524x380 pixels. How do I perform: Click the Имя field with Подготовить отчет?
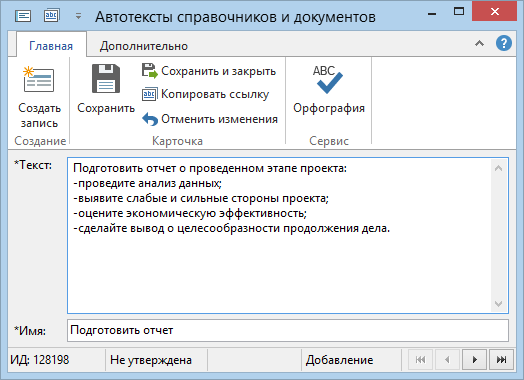coord(288,330)
